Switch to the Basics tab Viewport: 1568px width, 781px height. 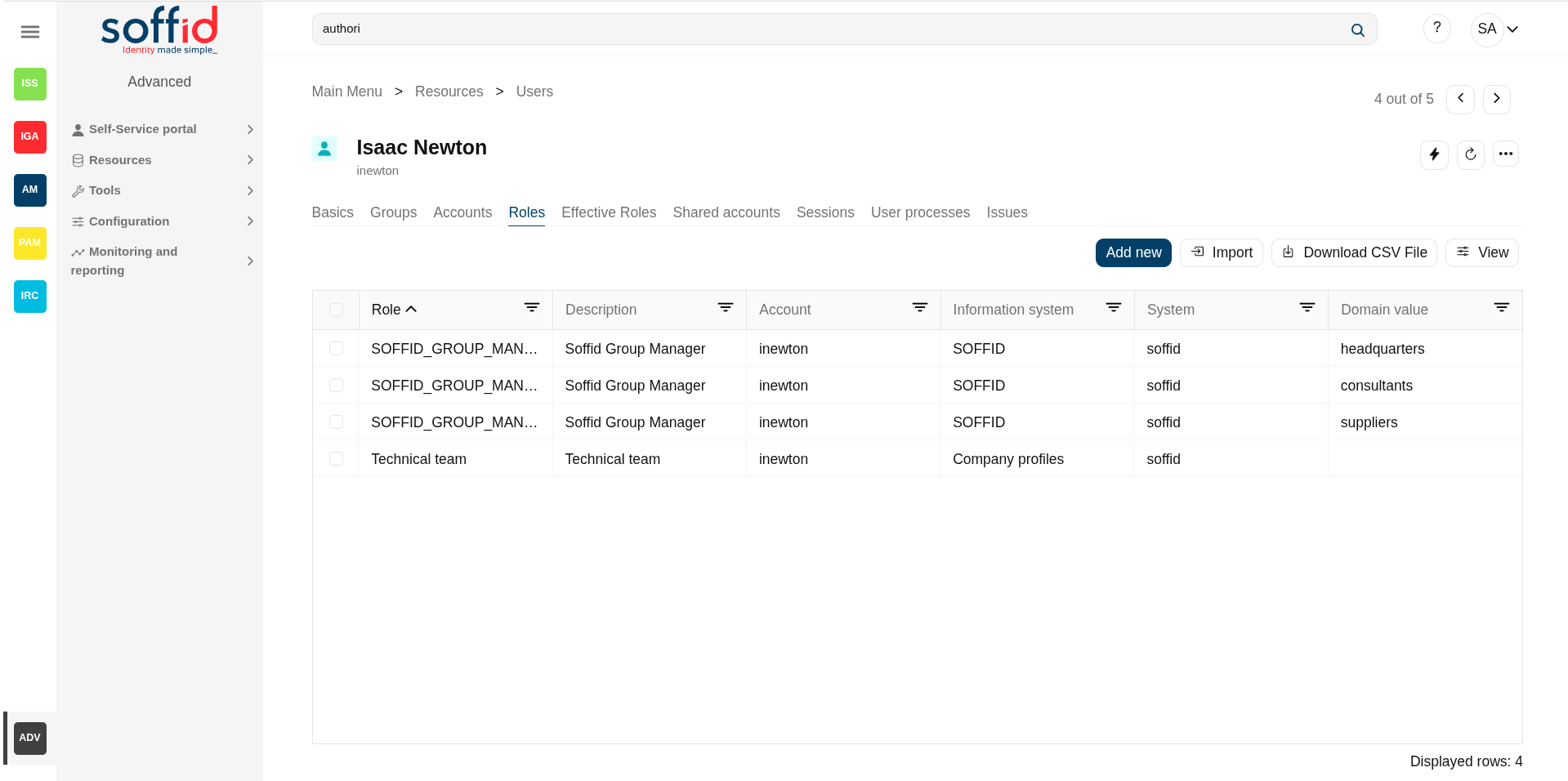(x=333, y=212)
